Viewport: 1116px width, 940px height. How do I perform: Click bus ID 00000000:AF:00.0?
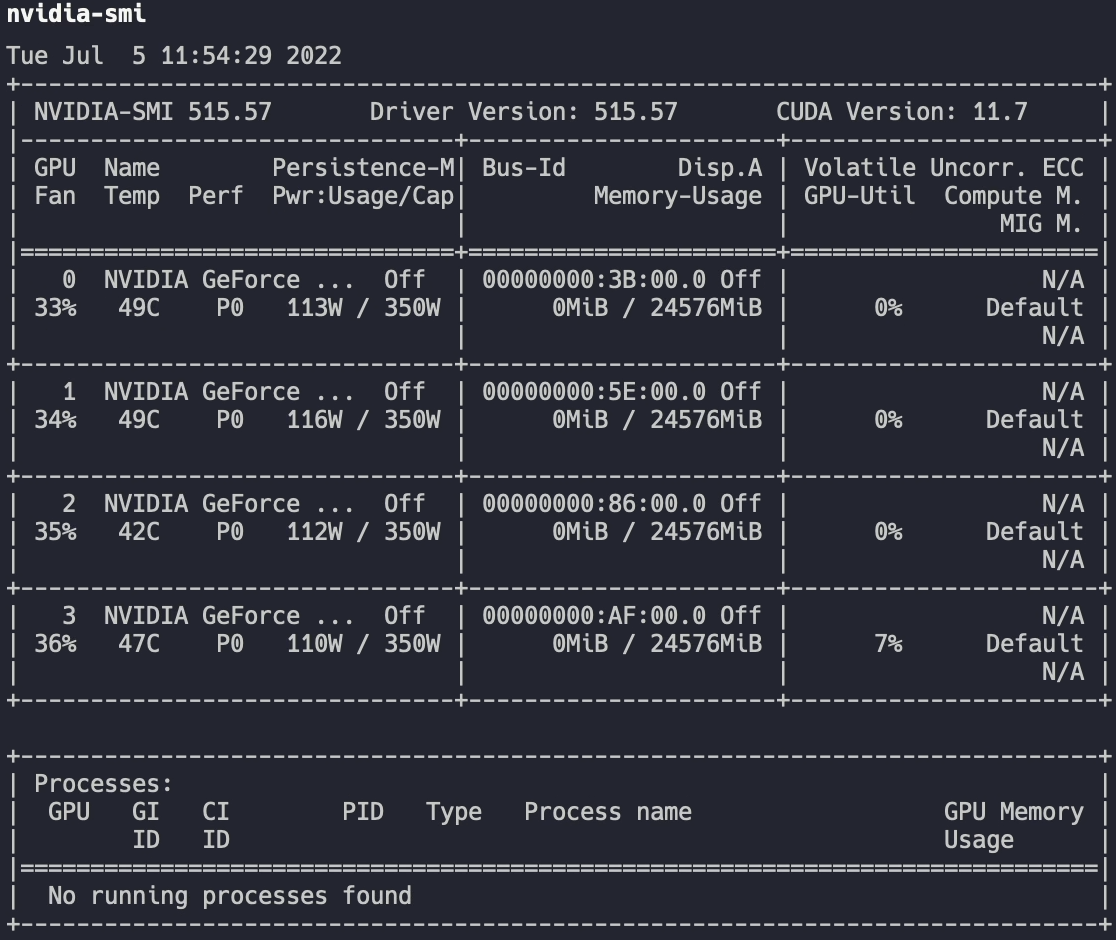(x=600, y=616)
